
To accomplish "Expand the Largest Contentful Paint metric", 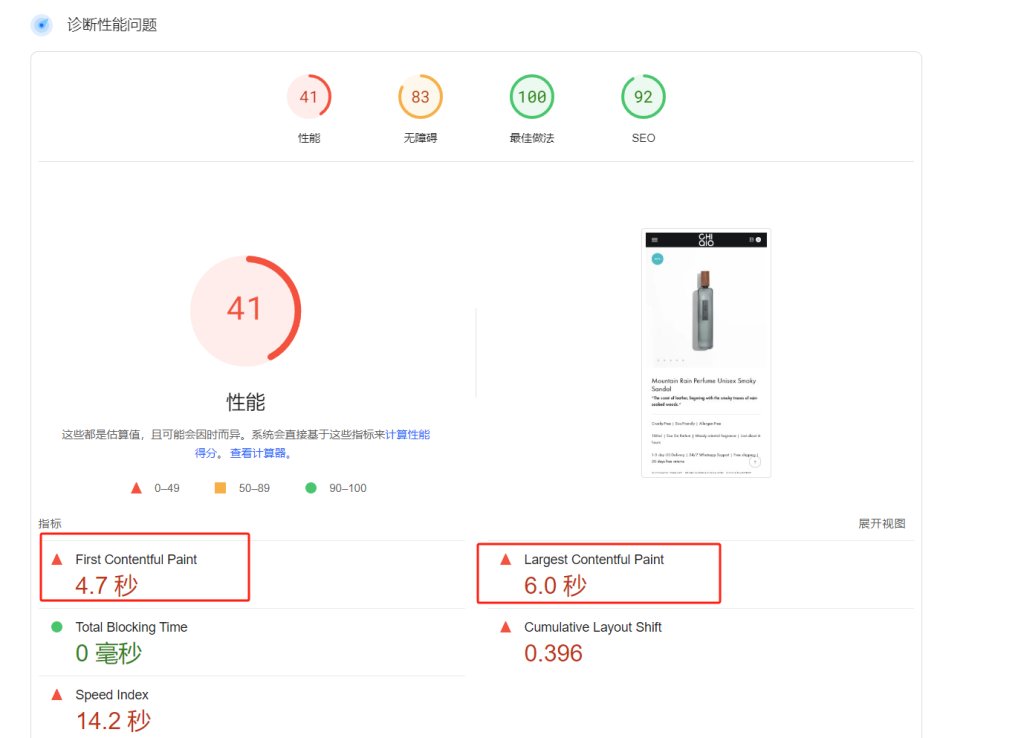I will [593, 560].
